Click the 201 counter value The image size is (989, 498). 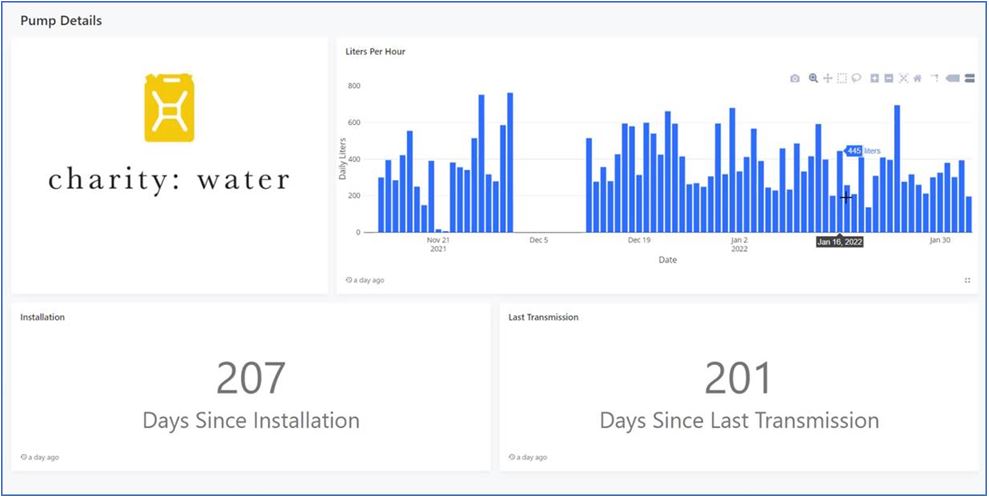(739, 378)
